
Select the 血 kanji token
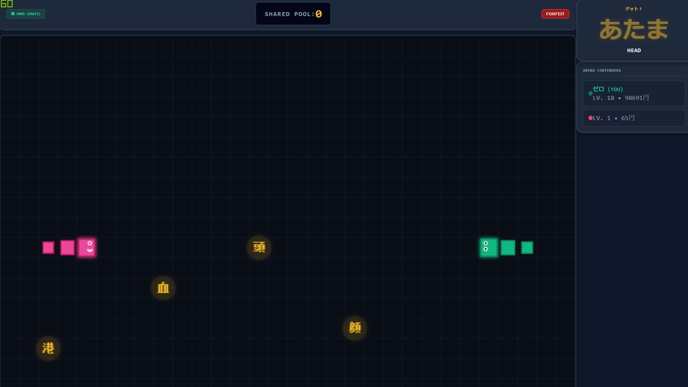(163, 288)
